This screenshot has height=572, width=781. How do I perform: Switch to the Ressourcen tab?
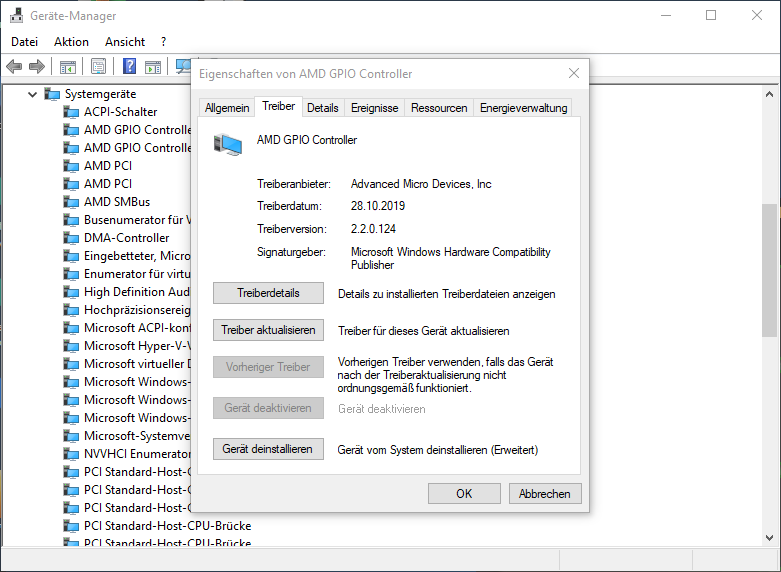coord(439,108)
